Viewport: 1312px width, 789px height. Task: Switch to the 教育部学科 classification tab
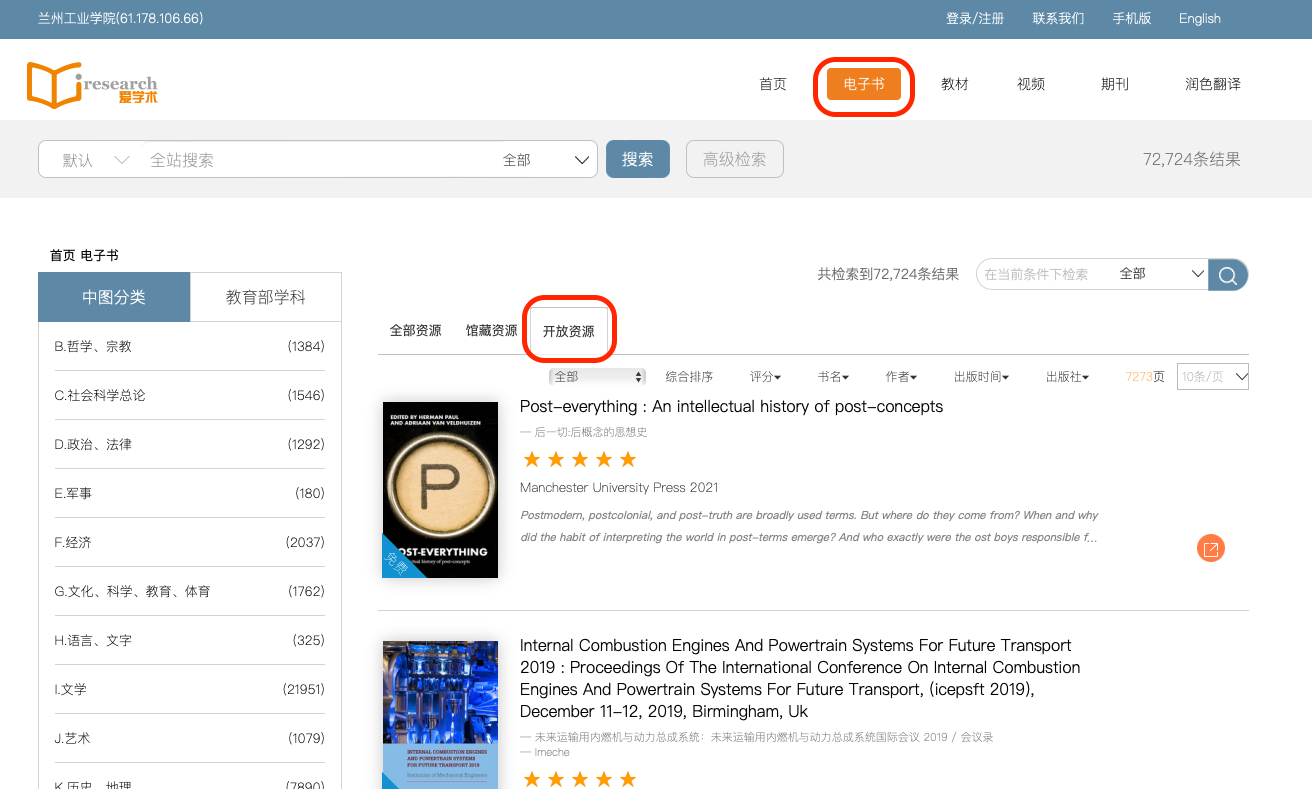[265, 297]
